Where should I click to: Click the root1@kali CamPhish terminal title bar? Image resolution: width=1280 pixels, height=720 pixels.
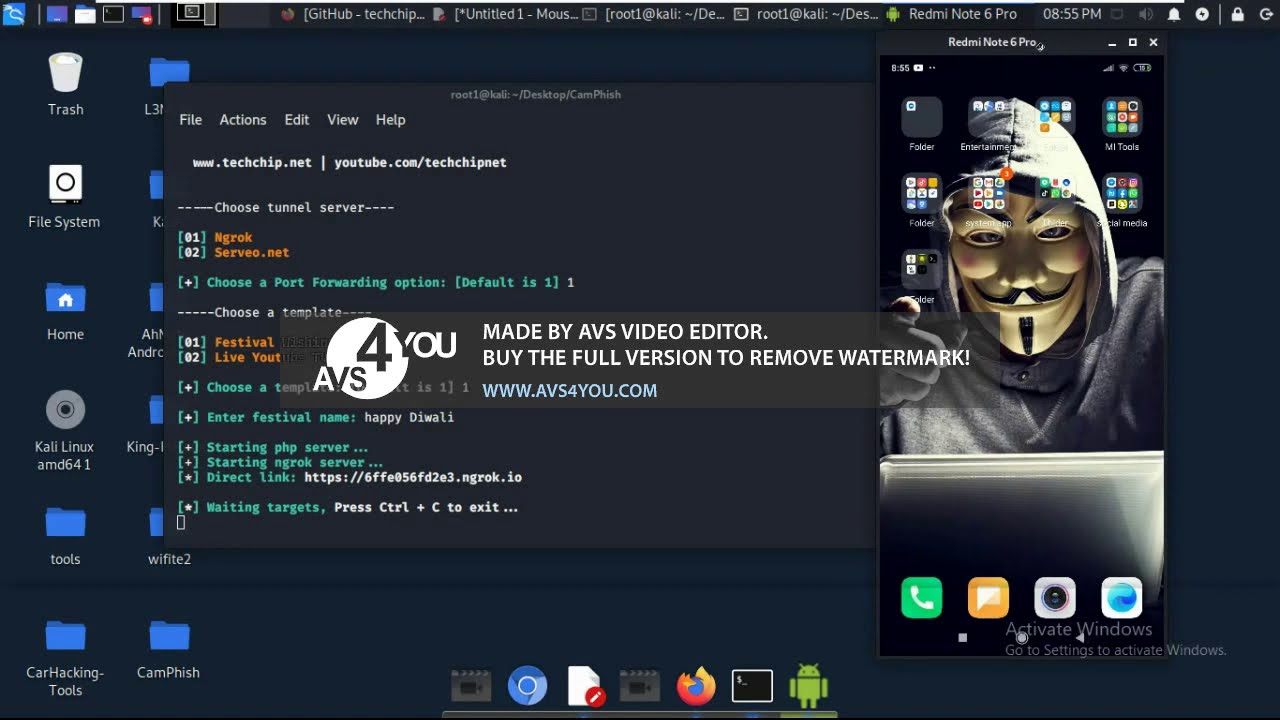click(535, 94)
